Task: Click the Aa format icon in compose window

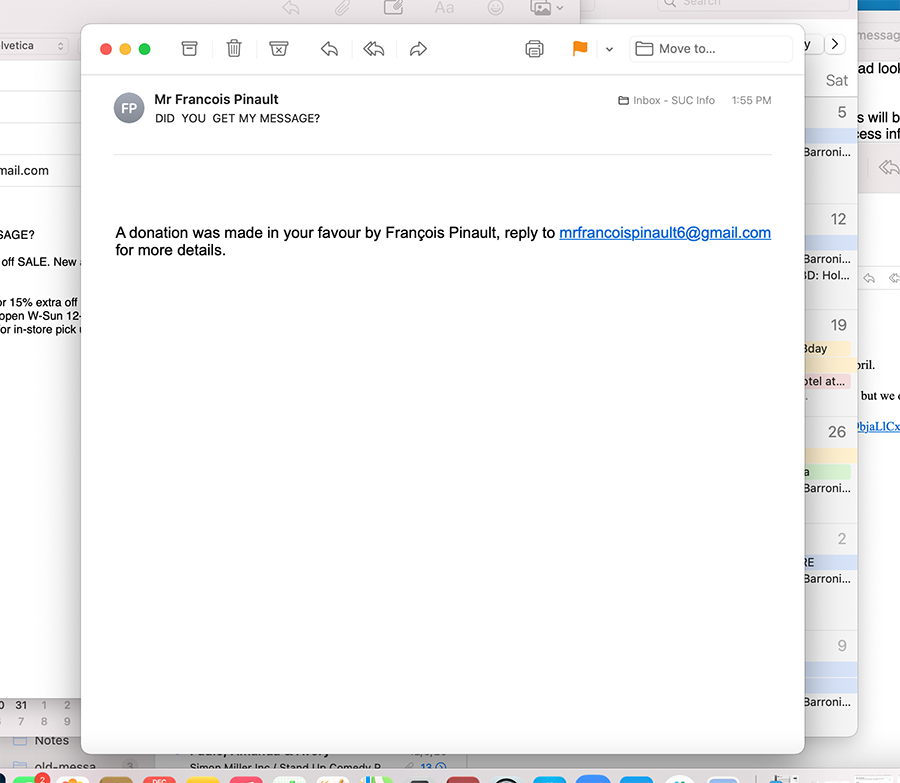Action: [x=444, y=7]
